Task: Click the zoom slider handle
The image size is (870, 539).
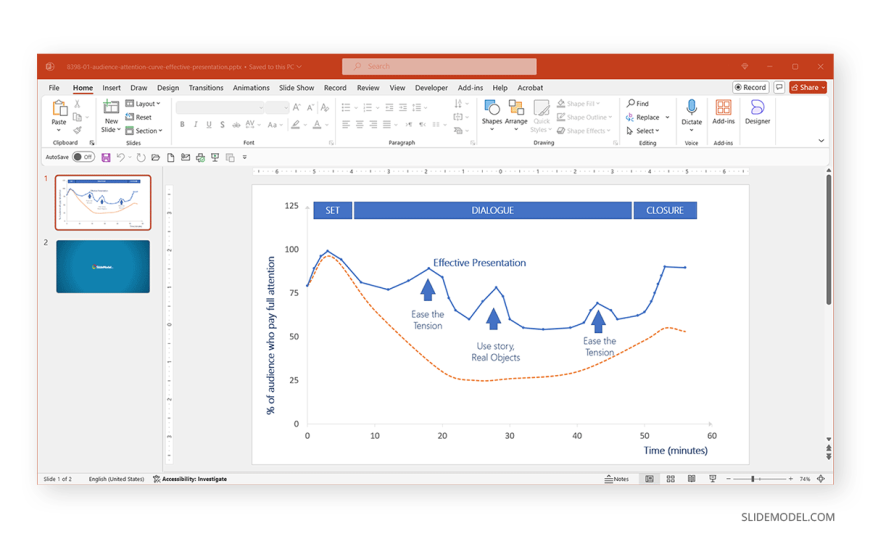Action: pyautogui.click(x=752, y=478)
